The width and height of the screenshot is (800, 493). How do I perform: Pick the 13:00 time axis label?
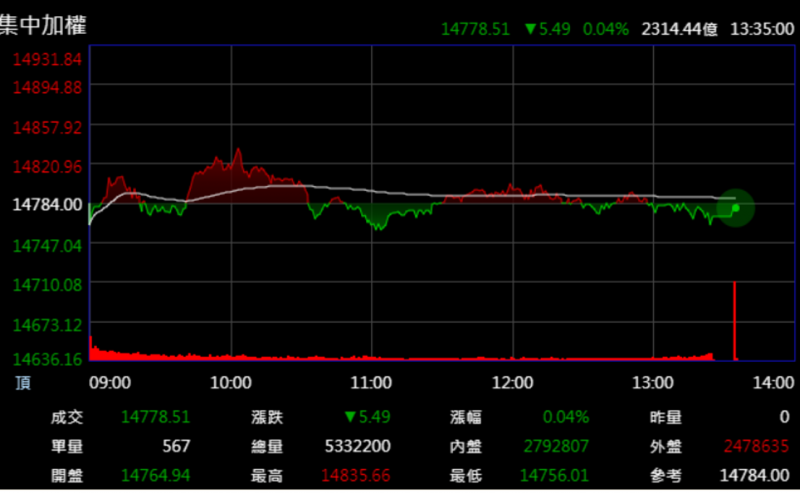click(651, 382)
